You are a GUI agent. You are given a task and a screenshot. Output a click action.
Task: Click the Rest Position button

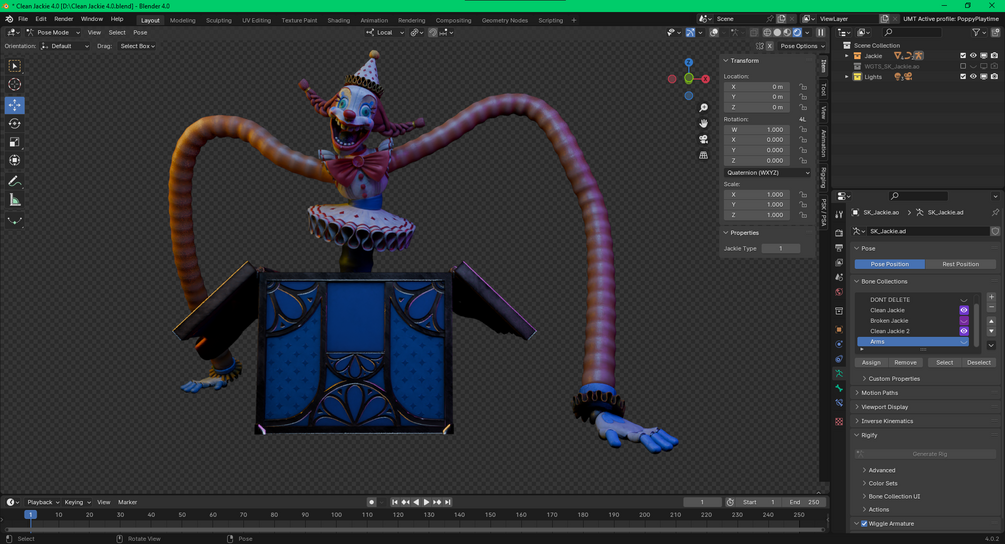[x=960, y=264]
